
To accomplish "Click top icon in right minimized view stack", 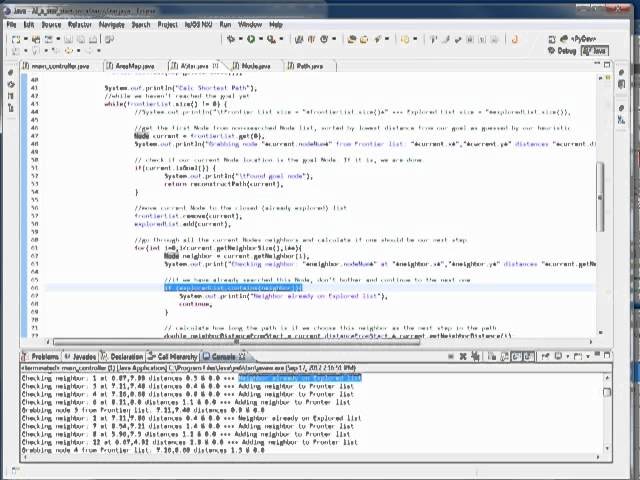I will pos(622,73).
